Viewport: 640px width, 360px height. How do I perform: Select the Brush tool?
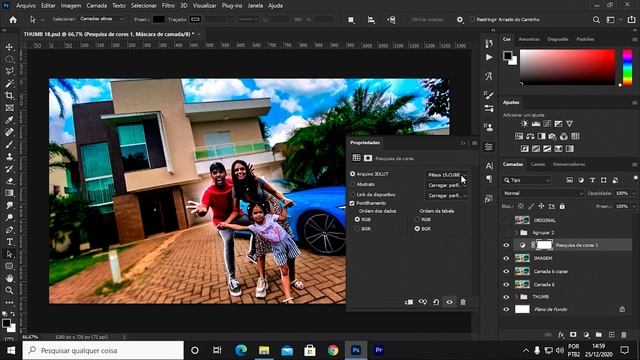pyautogui.click(x=9, y=144)
